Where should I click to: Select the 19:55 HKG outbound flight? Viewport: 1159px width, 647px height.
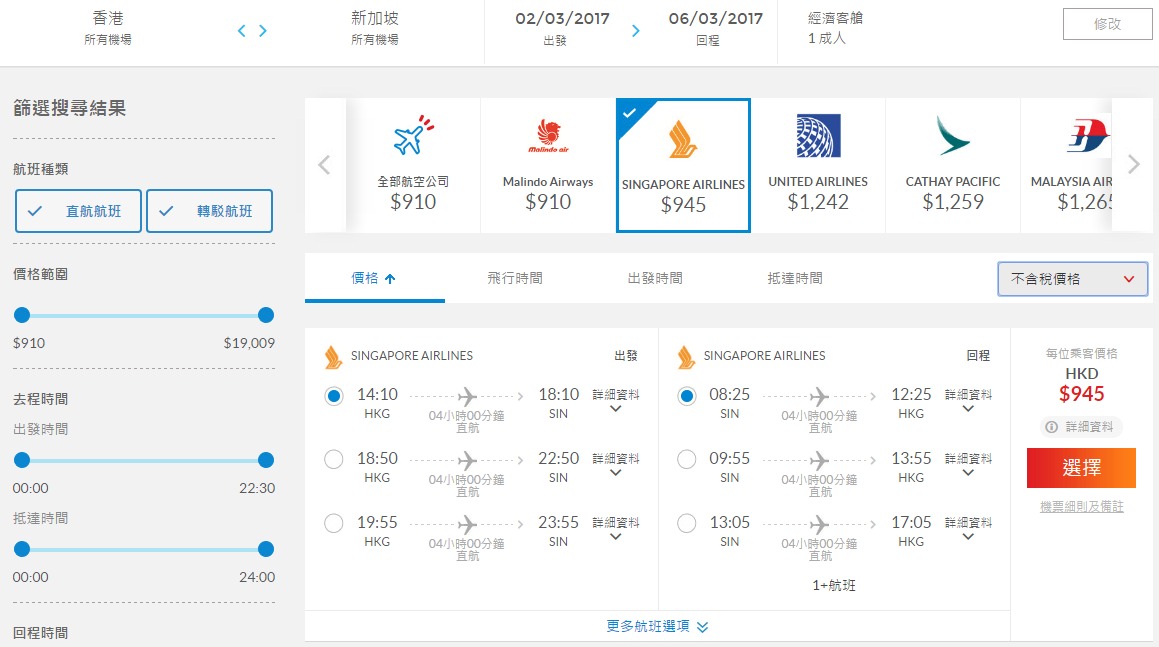[333, 524]
